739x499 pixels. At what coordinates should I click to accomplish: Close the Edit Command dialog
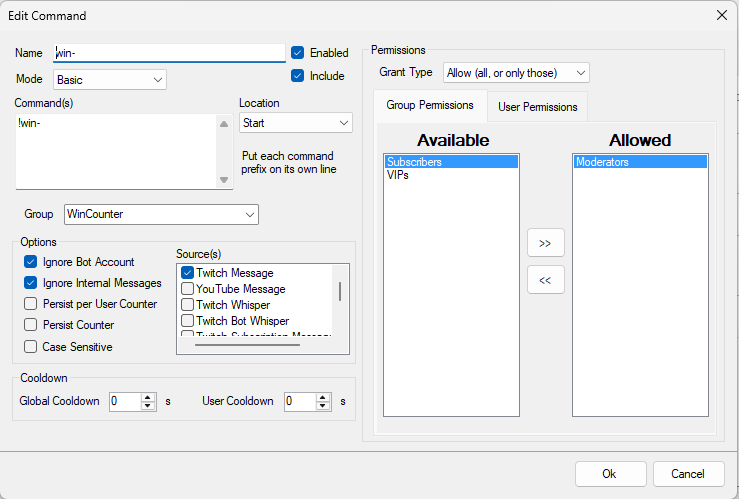pyautogui.click(x=722, y=15)
